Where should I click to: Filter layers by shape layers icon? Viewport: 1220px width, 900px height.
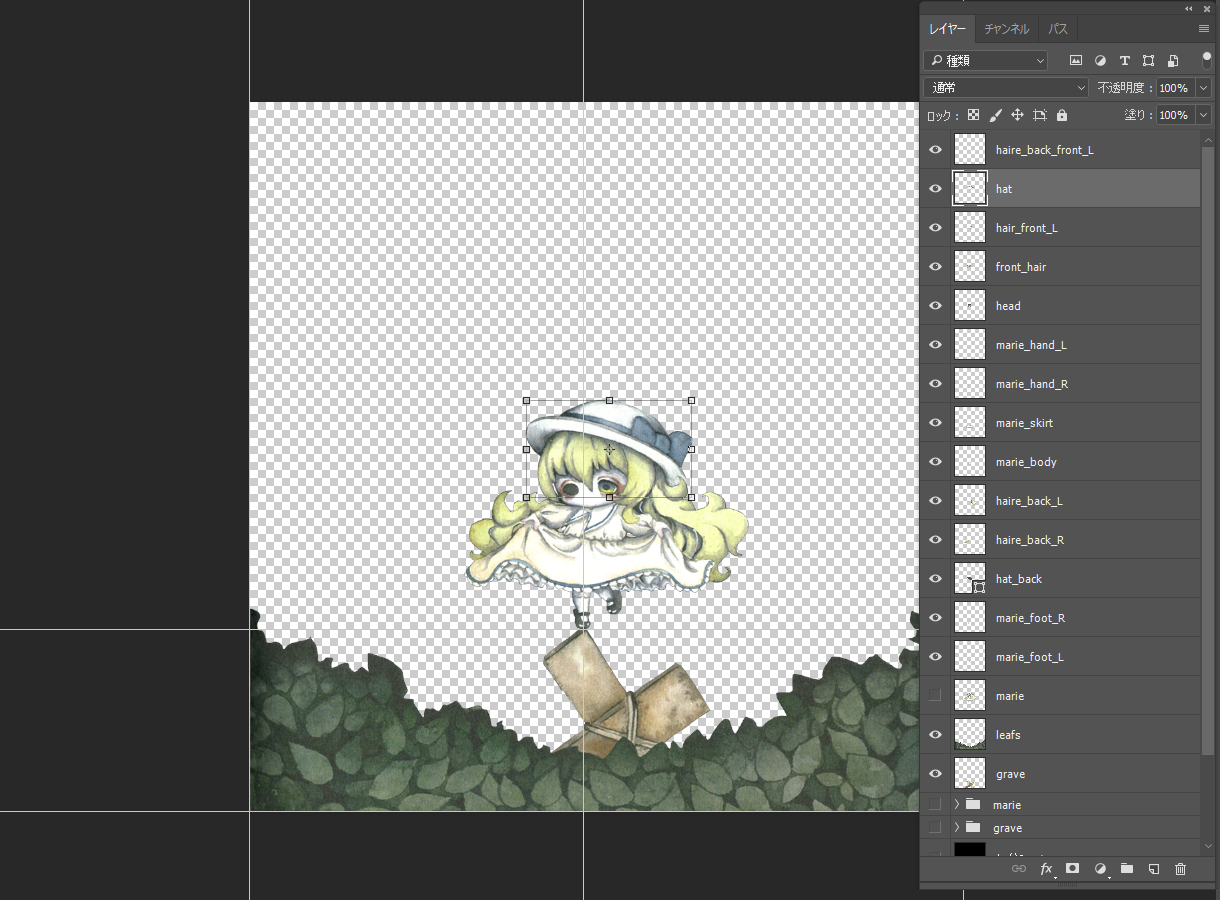tap(1148, 60)
